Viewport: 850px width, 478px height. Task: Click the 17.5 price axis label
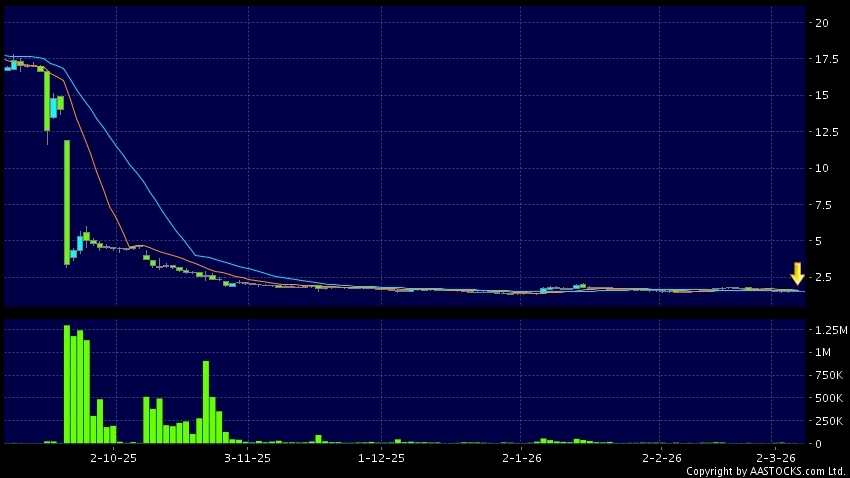(x=825, y=59)
